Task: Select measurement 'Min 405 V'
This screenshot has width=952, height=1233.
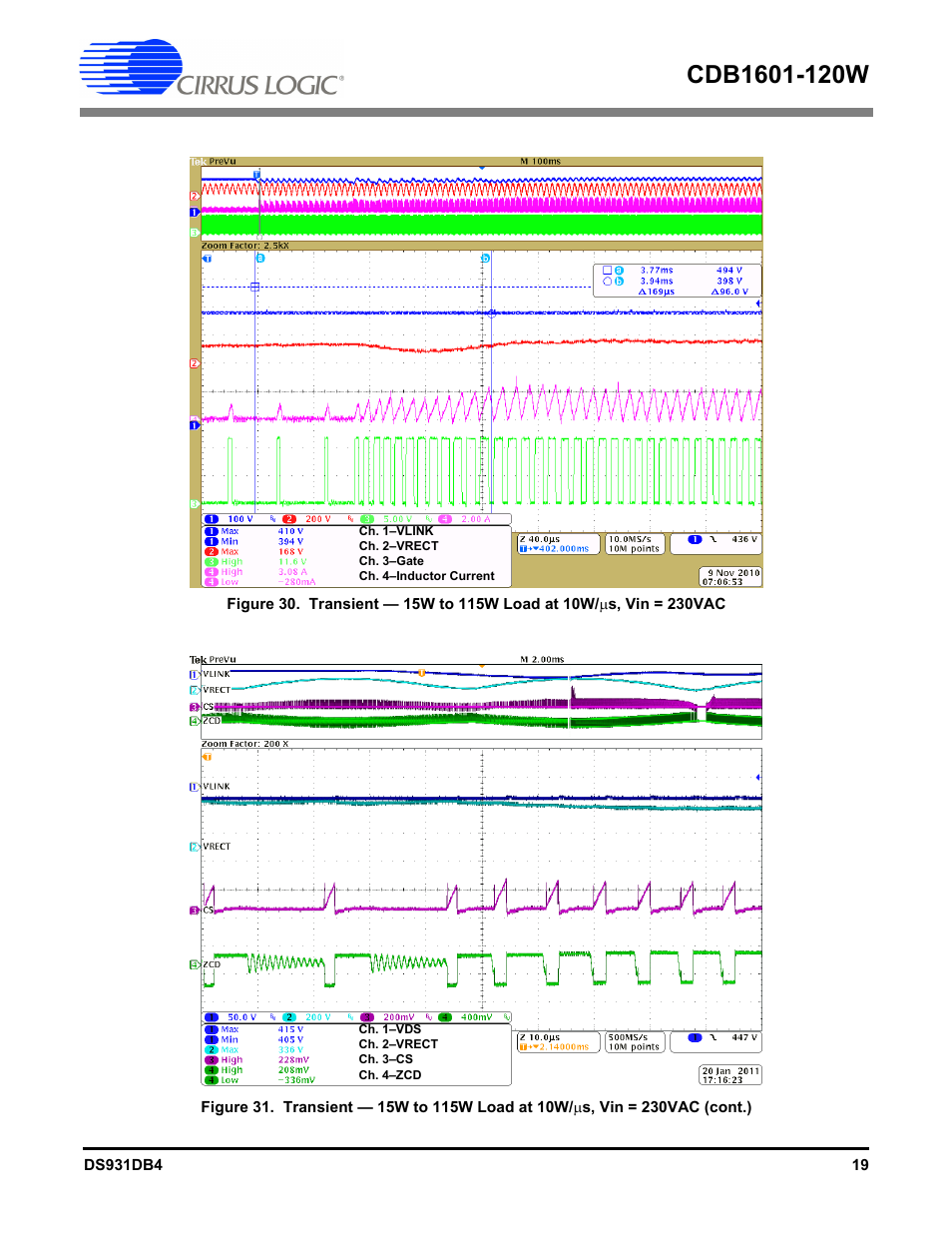Action: pyautogui.click(x=254, y=1039)
